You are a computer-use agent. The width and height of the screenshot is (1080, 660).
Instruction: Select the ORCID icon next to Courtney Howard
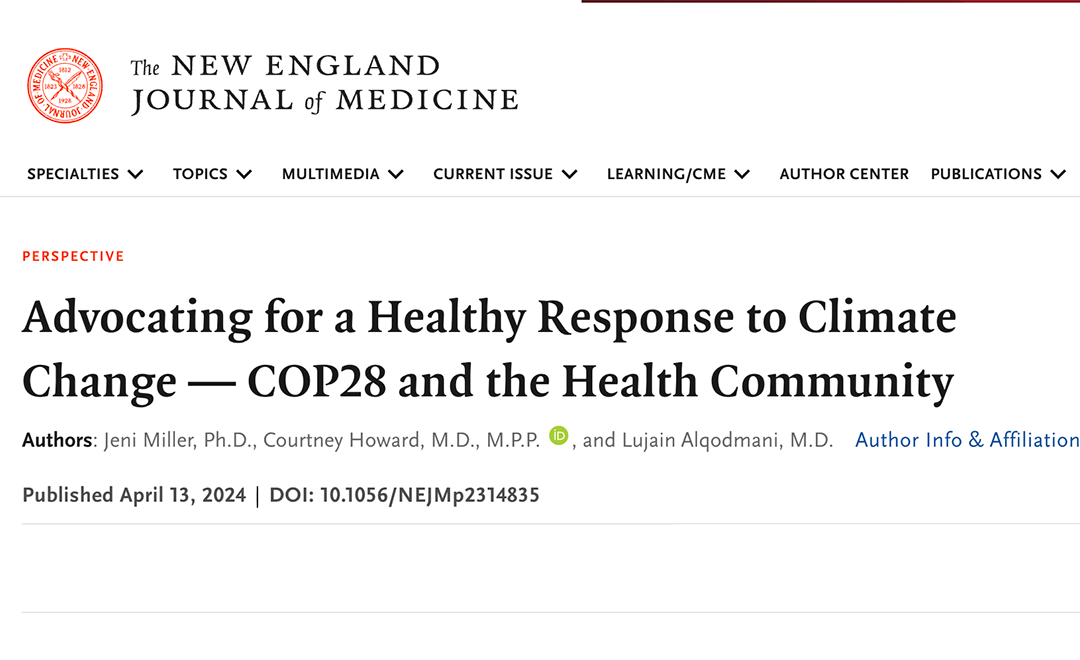coord(560,436)
